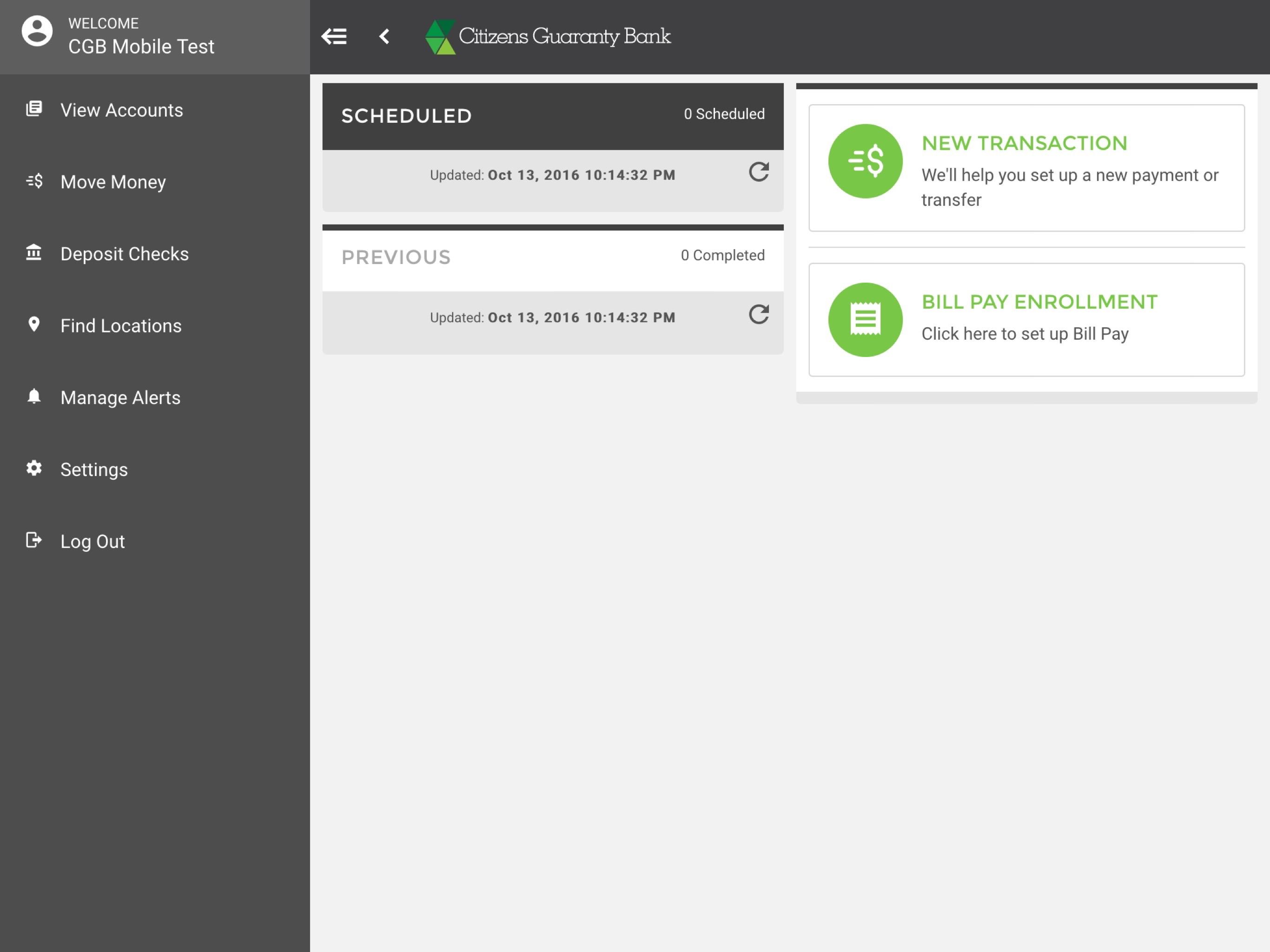Open Bill Pay Enrollment
1270x952 pixels.
tap(1026, 320)
